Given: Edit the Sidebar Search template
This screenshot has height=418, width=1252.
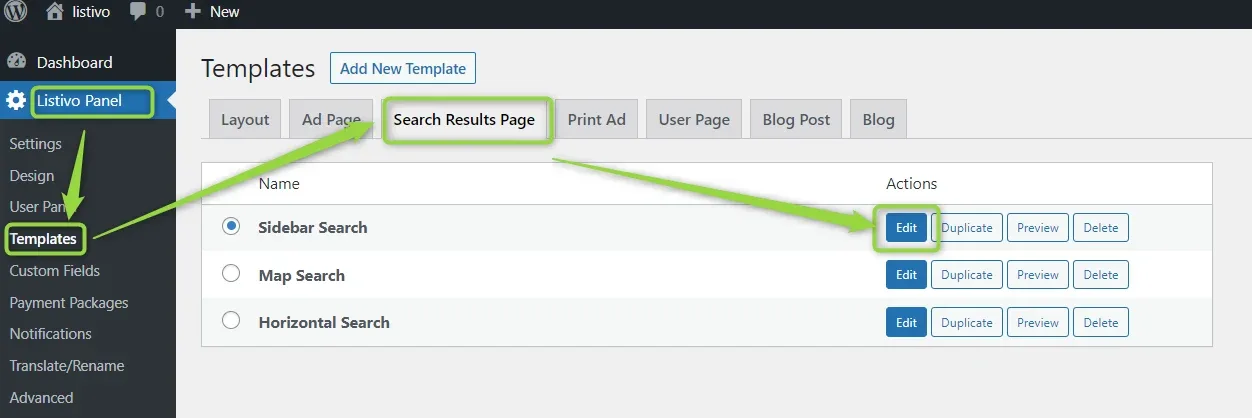Looking at the screenshot, I should click(x=906, y=227).
